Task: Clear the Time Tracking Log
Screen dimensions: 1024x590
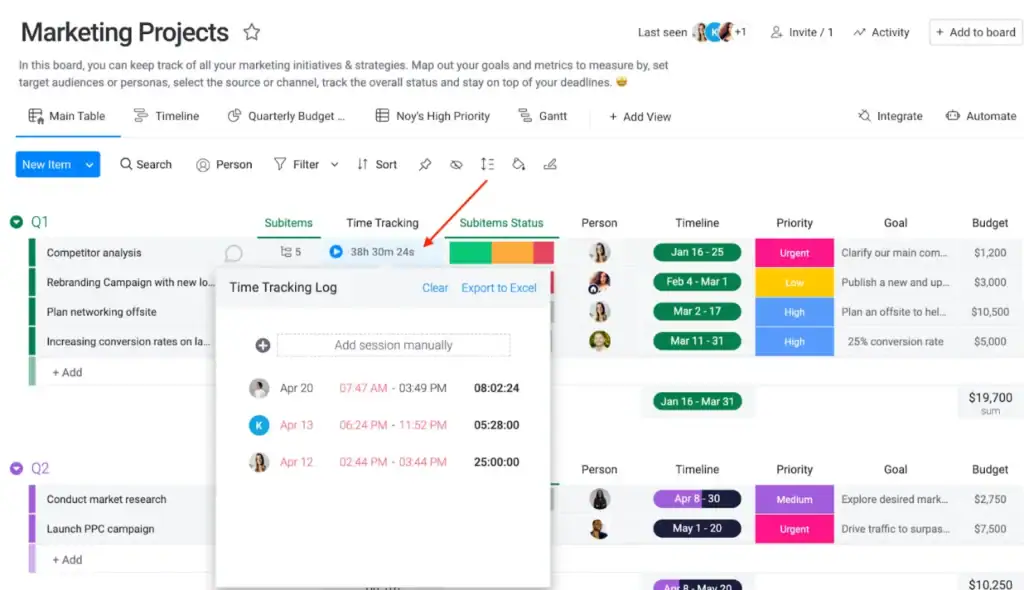Action: [435, 287]
